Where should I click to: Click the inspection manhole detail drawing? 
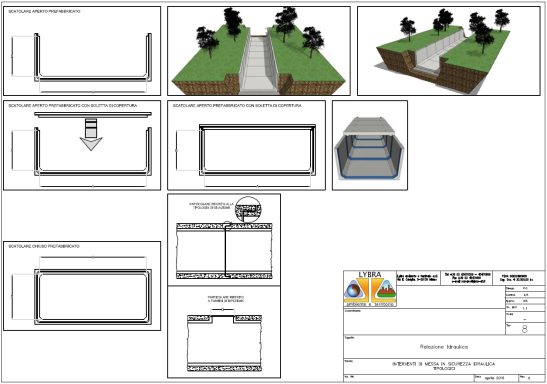point(224,332)
